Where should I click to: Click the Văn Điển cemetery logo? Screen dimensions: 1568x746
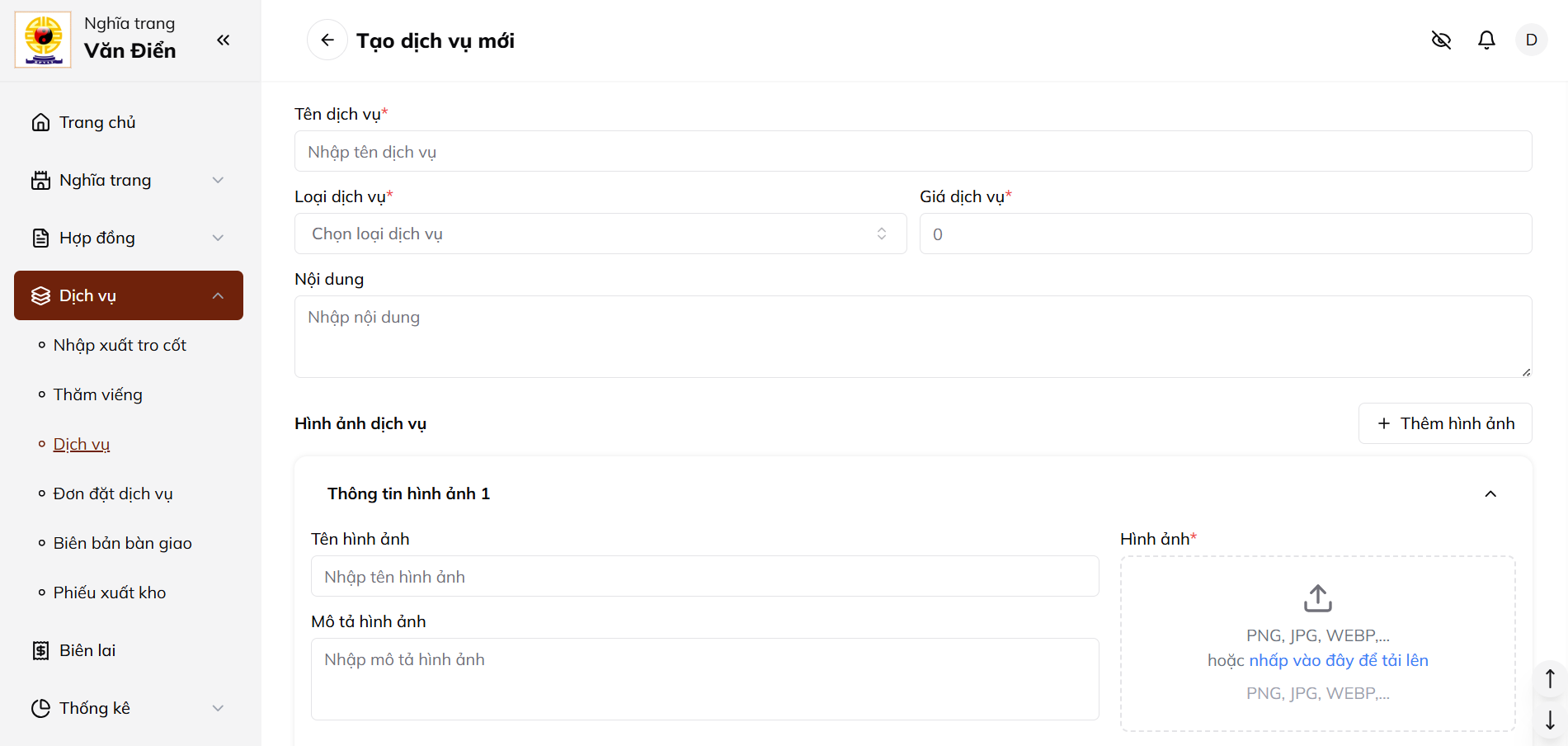(x=43, y=40)
